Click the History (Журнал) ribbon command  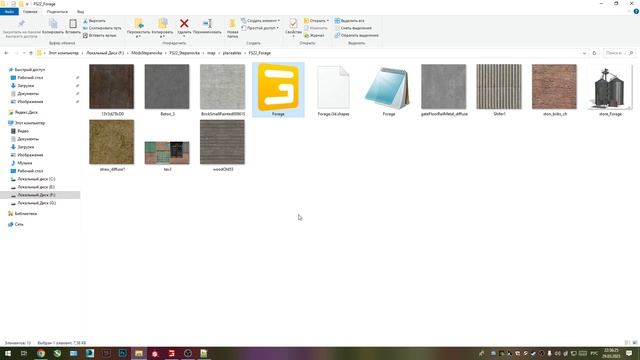[x=314, y=36]
